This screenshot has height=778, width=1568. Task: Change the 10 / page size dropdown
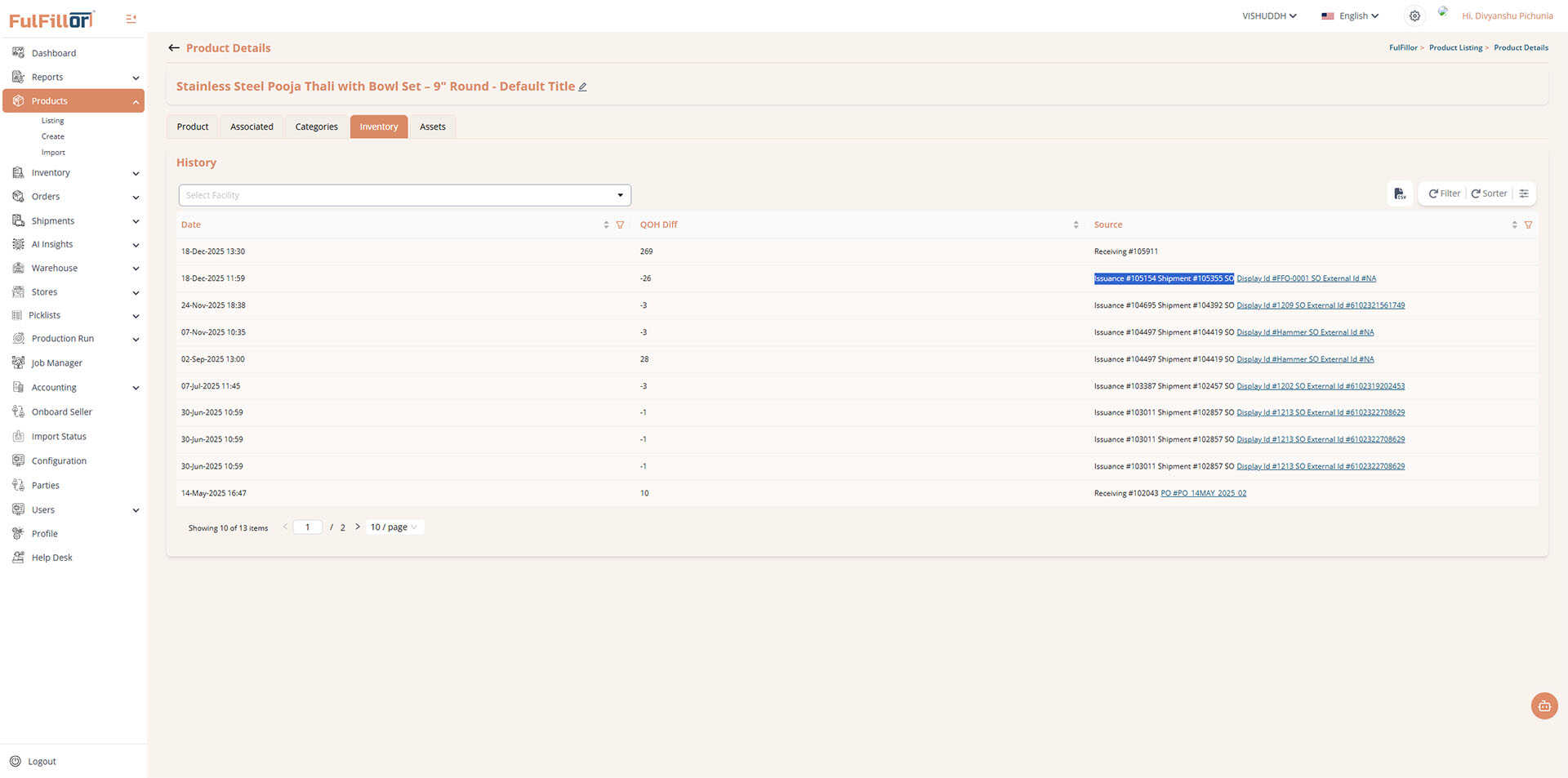[394, 527]
